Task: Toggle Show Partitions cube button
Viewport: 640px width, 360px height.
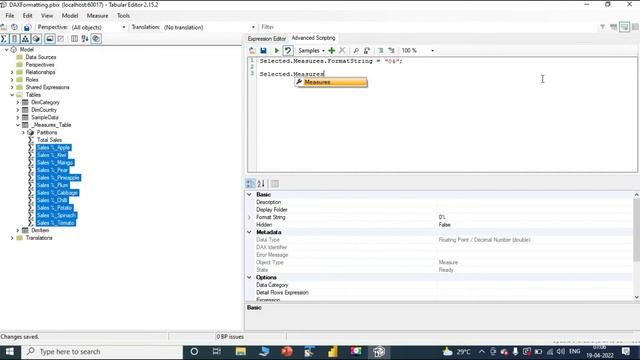Action: [x=36, y=39]
